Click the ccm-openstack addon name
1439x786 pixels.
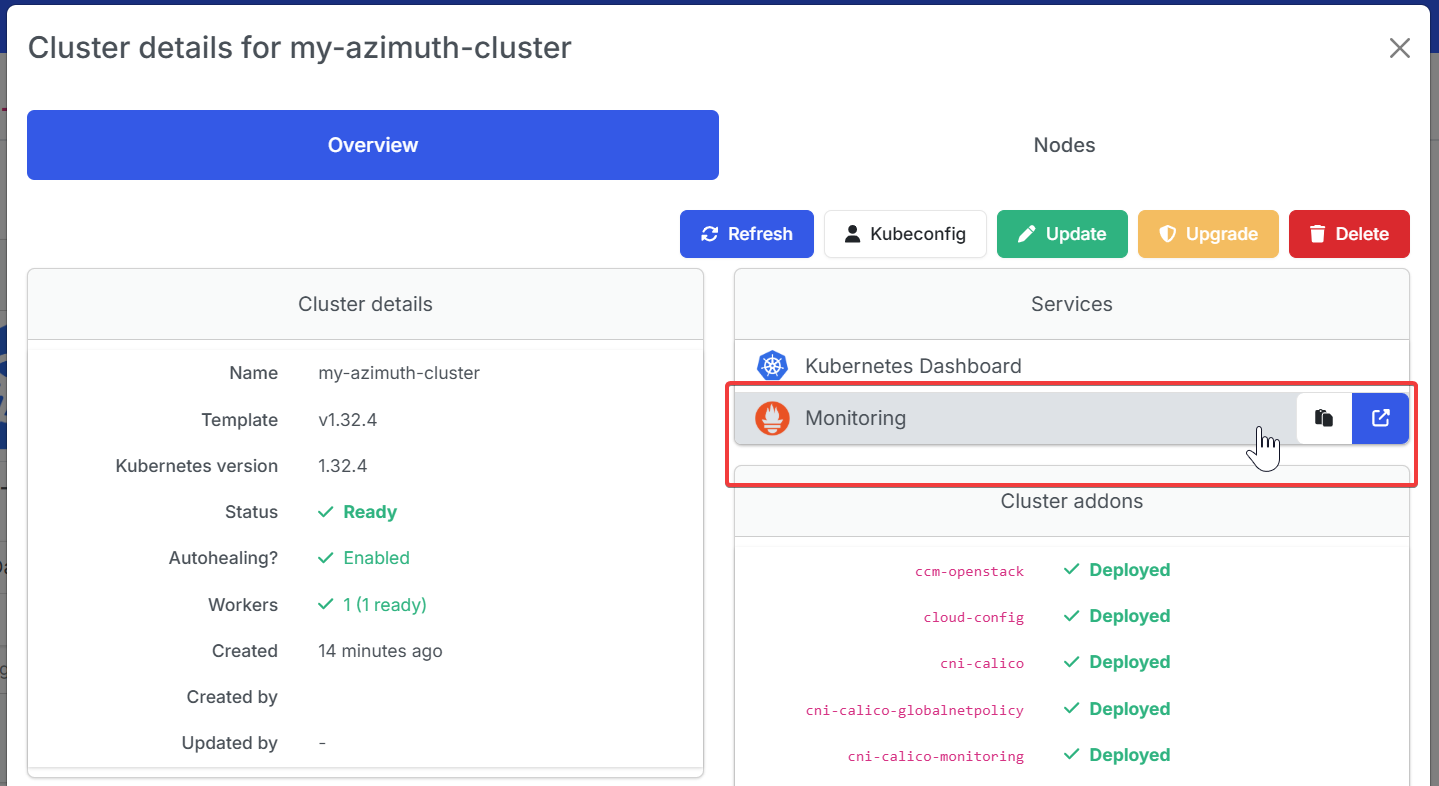click(x=969, y=571)
